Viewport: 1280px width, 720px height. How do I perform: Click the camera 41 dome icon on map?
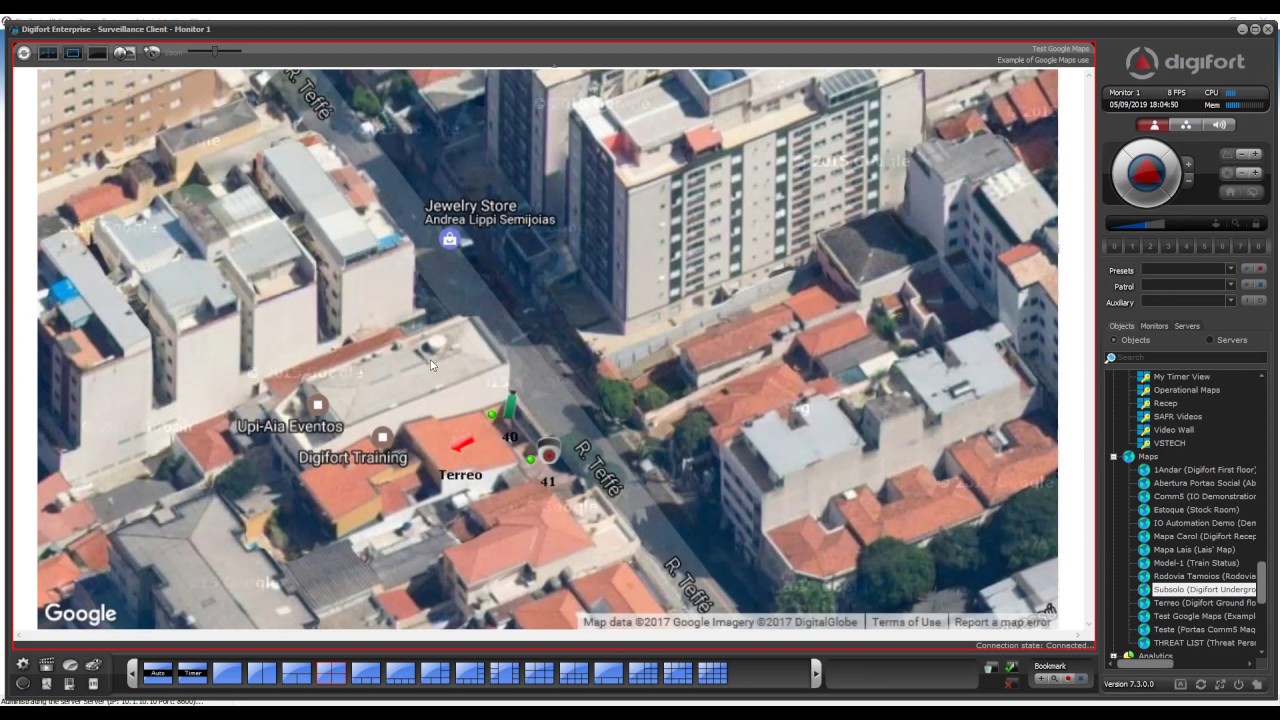coord(548,451)
